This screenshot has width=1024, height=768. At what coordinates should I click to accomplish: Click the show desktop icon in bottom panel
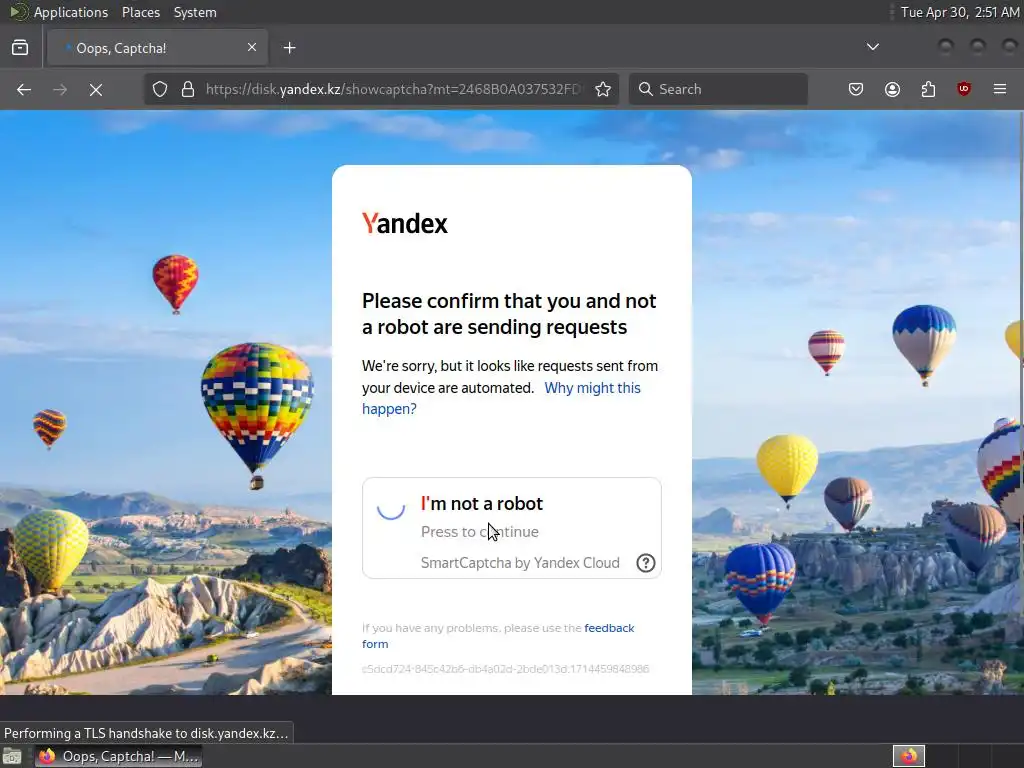pyautogui.click(x=12, y=756)
